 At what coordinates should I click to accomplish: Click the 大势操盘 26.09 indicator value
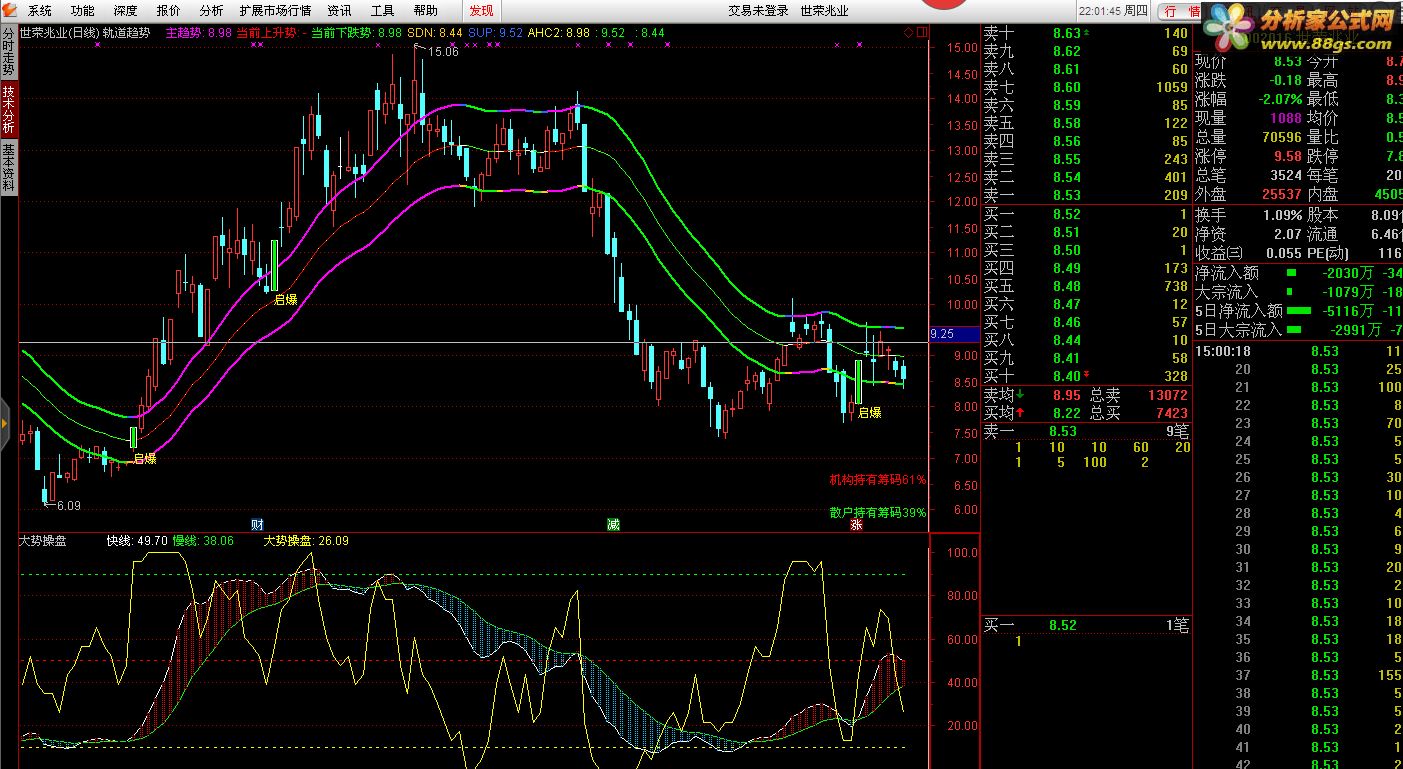(306, 541)
